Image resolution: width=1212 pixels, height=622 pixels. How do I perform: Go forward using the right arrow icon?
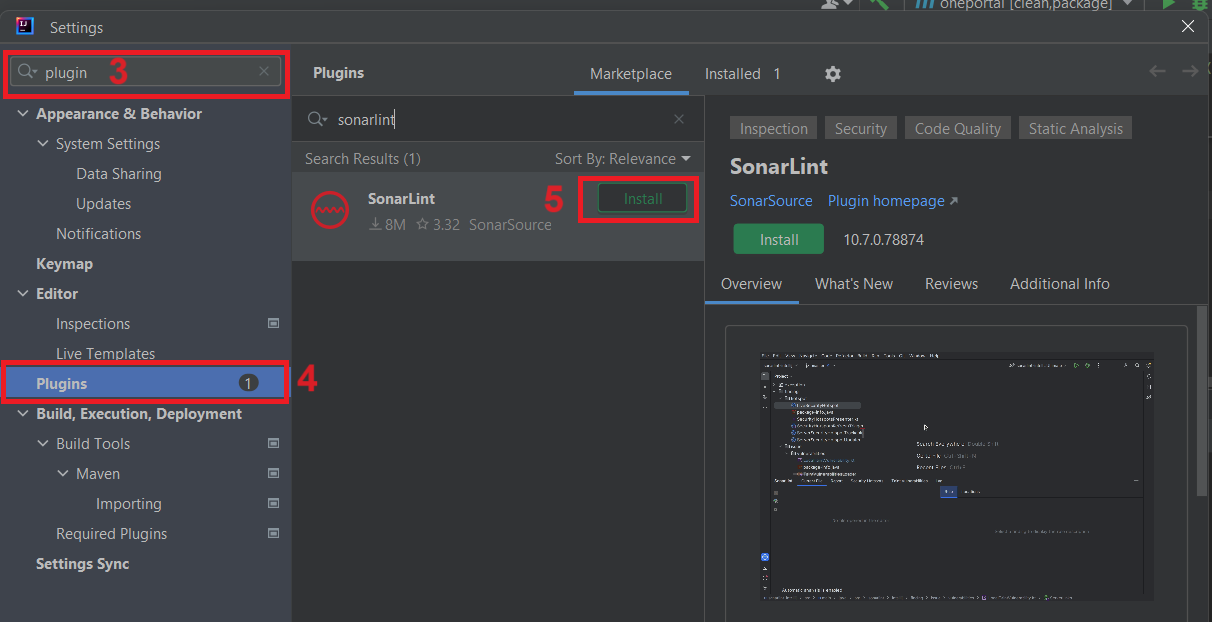[1190, 71]
